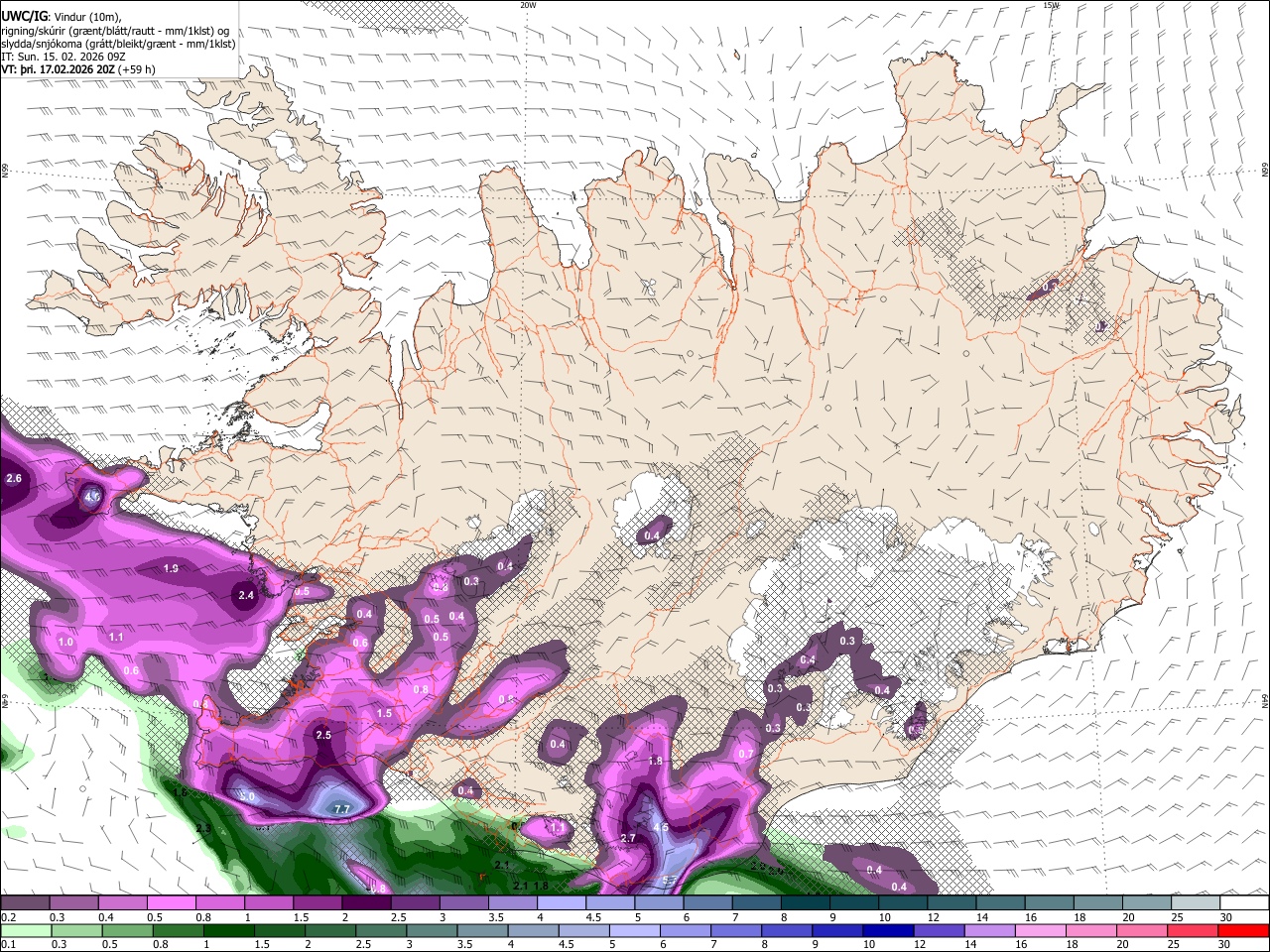Pick the 0.3 swatch in the purple snow legend

pyautogui.click(x=73, y=903)
